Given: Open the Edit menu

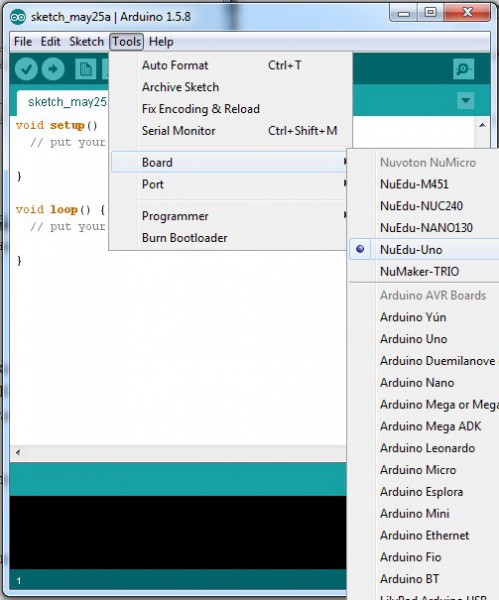Looking at the screenshot, I should tap(51, 41).
